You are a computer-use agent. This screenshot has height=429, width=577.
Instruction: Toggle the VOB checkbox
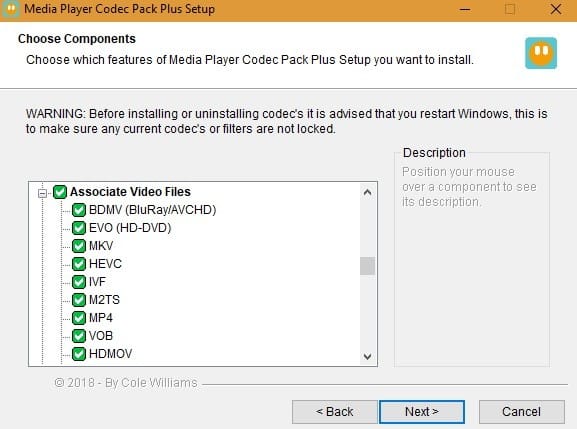tap(79, 336)
